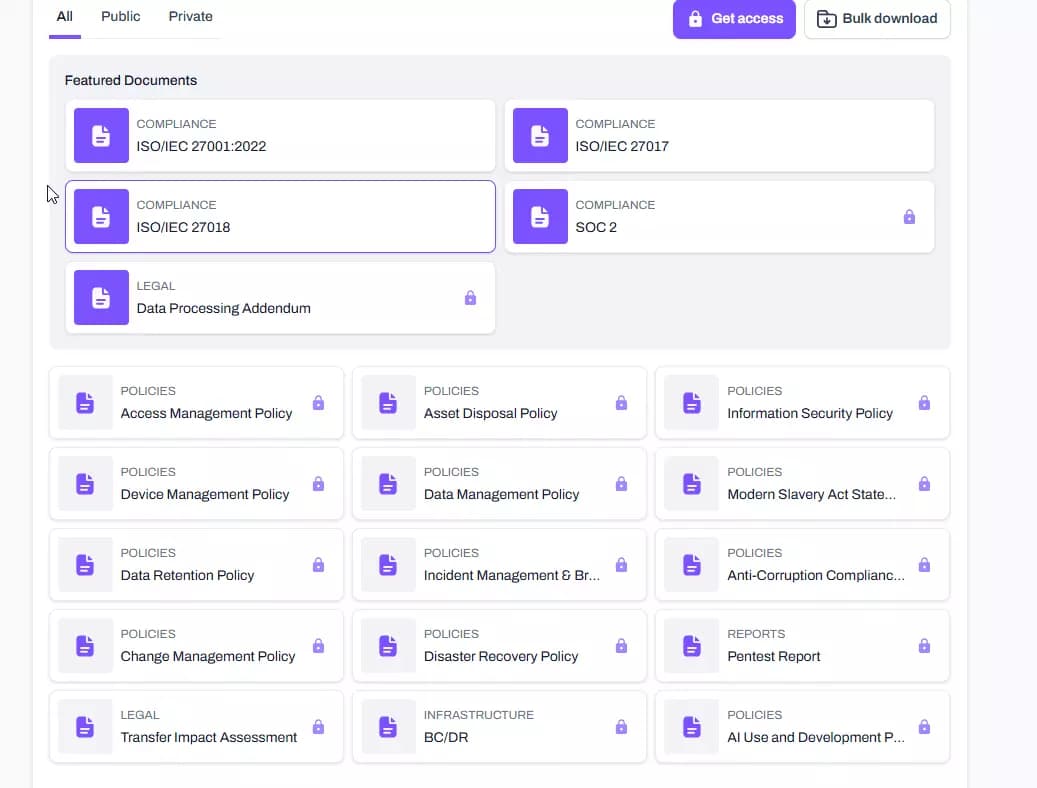Switch to the Private tab
The height and width of the screenshot is (788, 1037).
[x=190, y=17]
